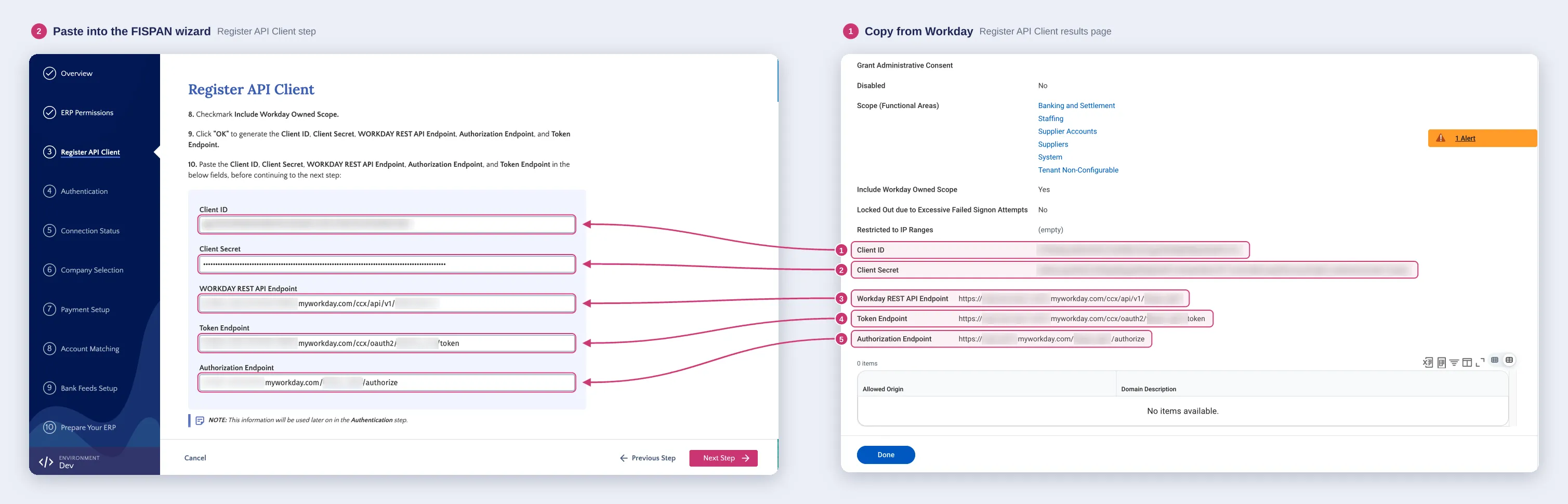Image resolution: width=1568 pixels, height=504 pixels.
Task: Click the Done button in Workday
Action: (x=886, y=455)
